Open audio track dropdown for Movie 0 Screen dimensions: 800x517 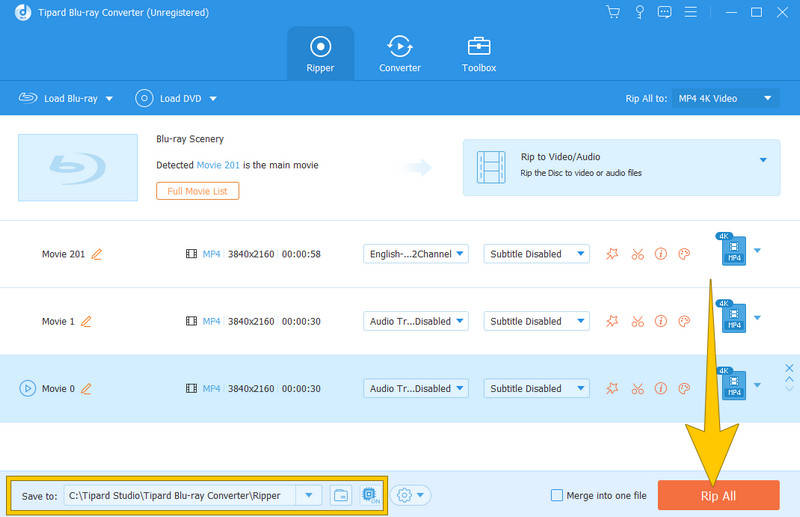click(416, 388)
